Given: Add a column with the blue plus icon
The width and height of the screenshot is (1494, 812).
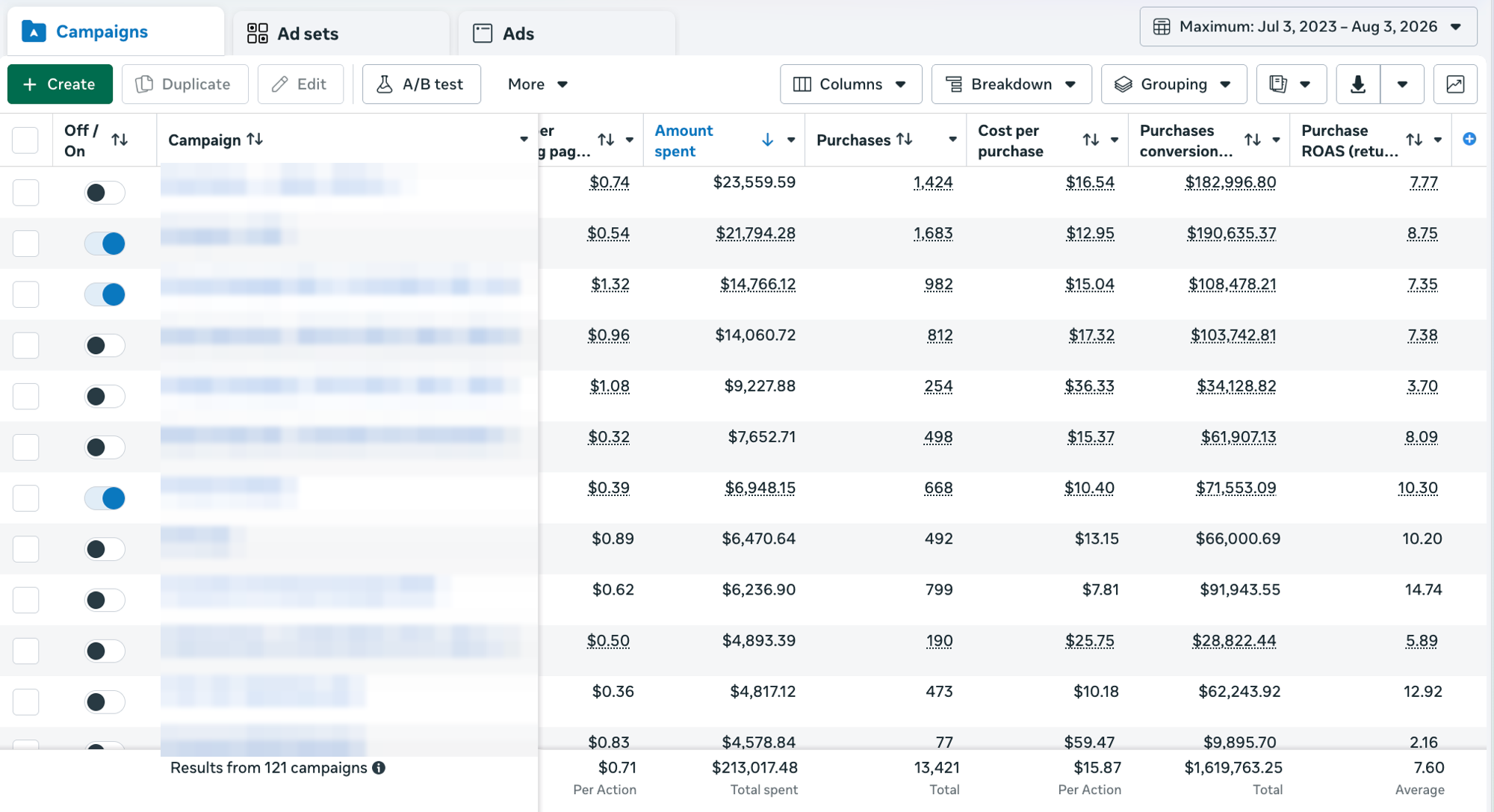Looking at the screenshot, I should pyautogui.click(x=1469, y=139).
